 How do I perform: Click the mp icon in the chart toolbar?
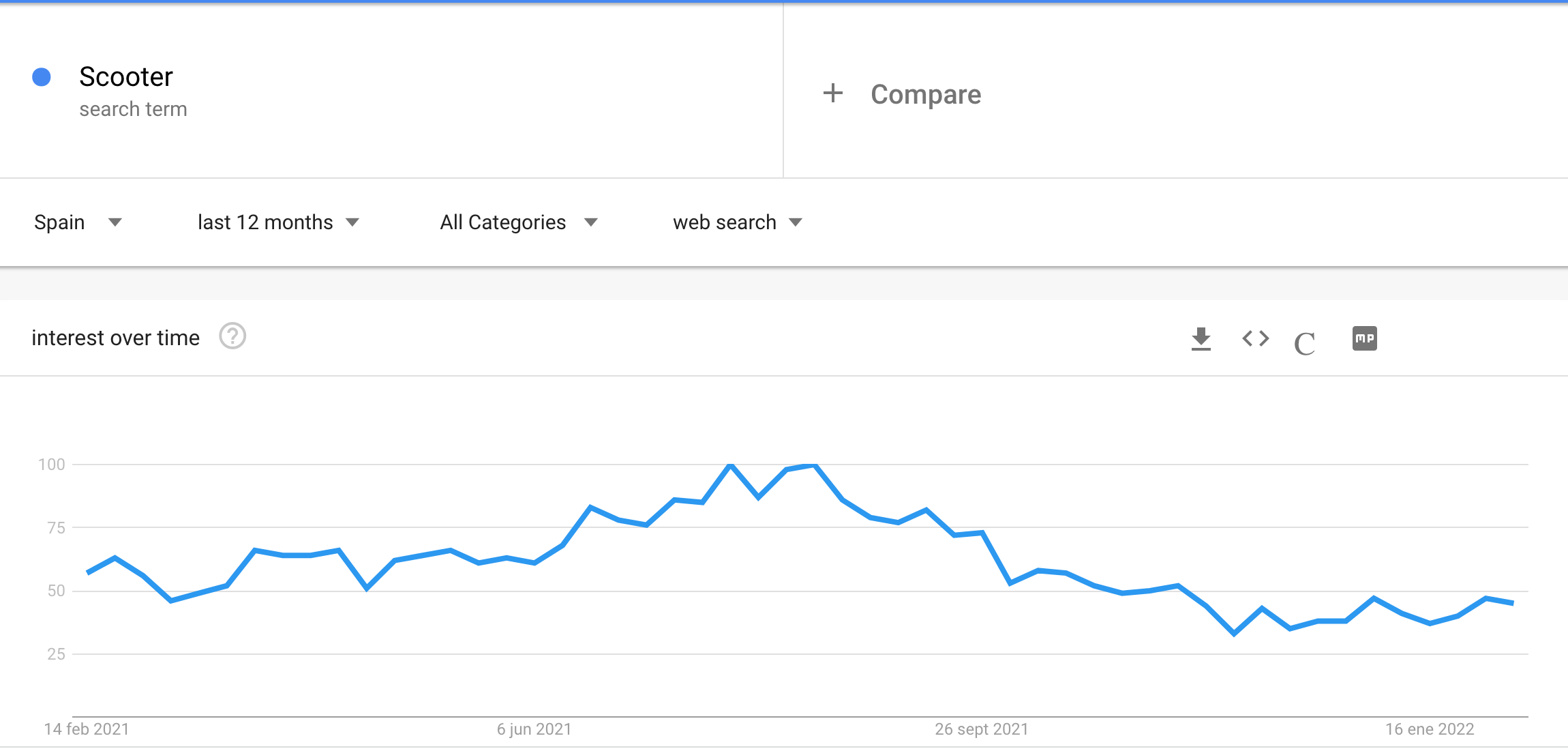(x=1364, y=338)
